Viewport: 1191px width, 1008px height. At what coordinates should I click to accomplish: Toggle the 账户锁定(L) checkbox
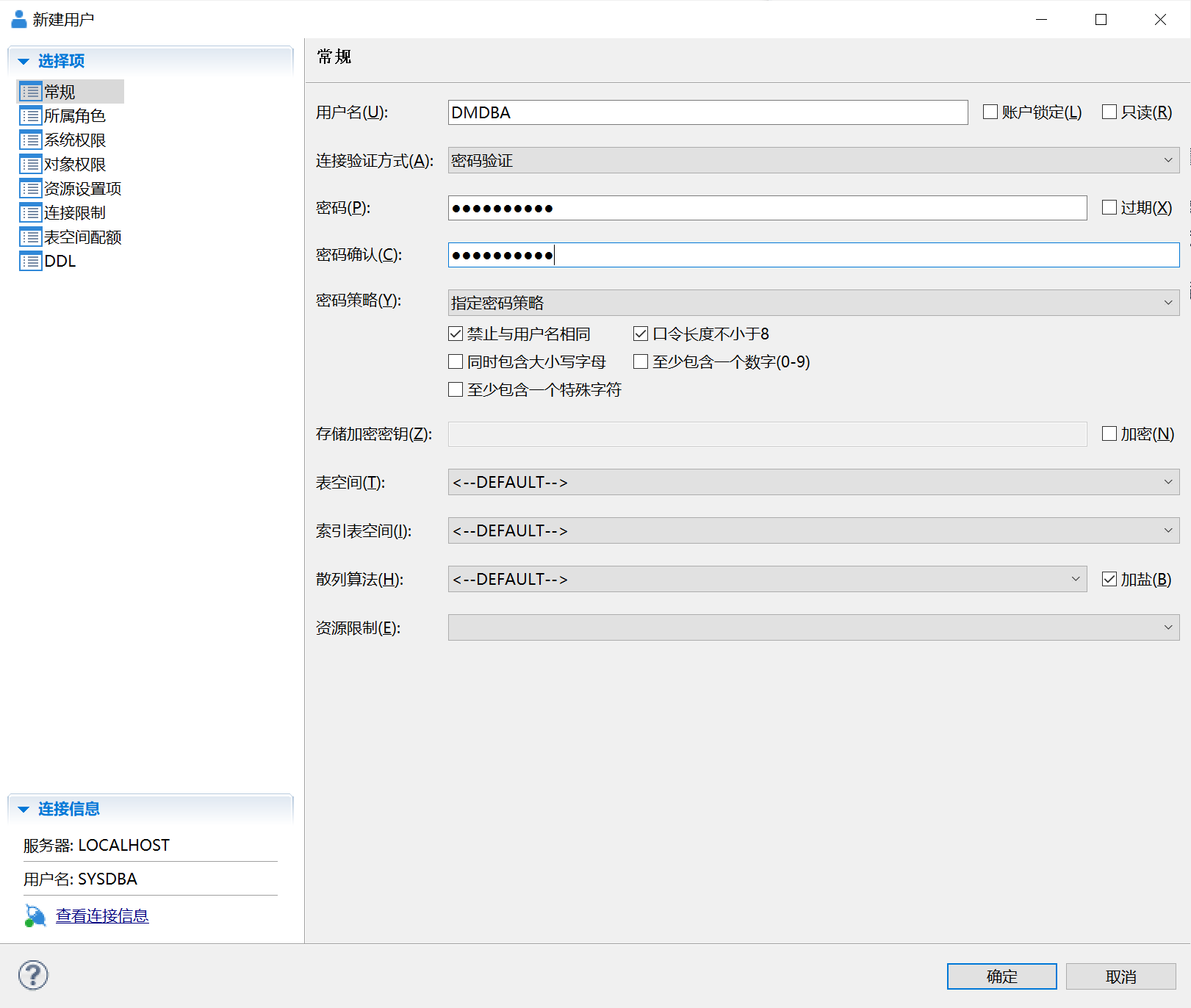click(990, 112)
